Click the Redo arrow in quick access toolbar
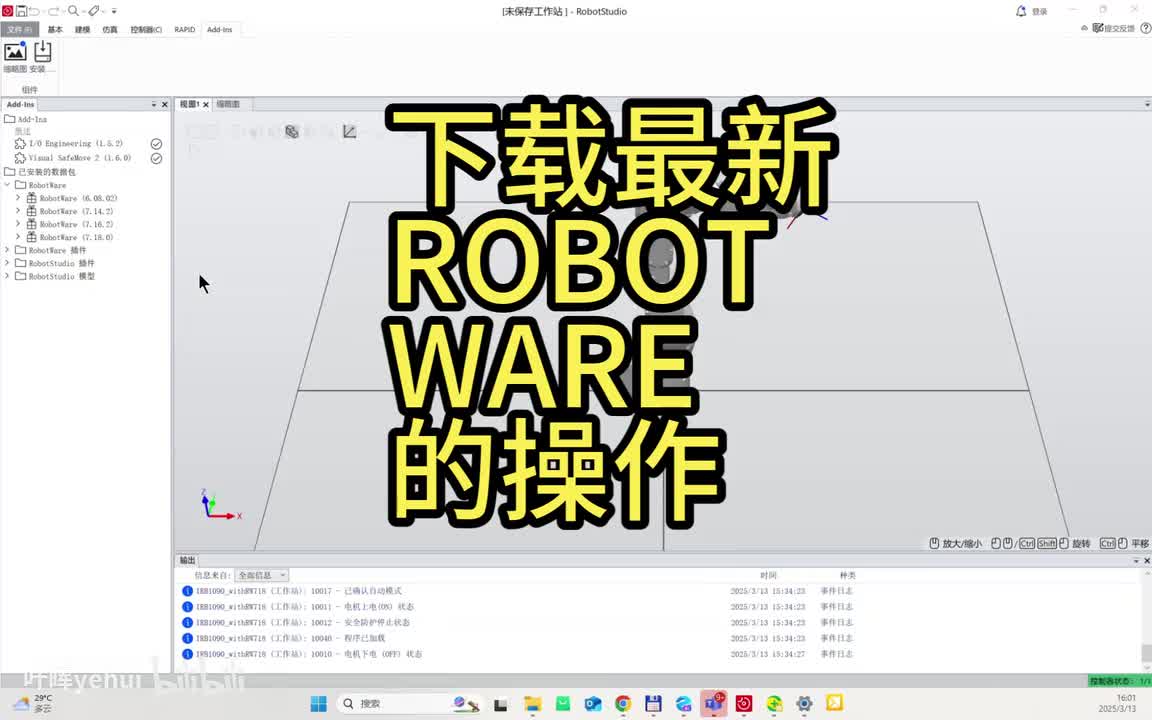1152x720 pixels. point(54,11)
